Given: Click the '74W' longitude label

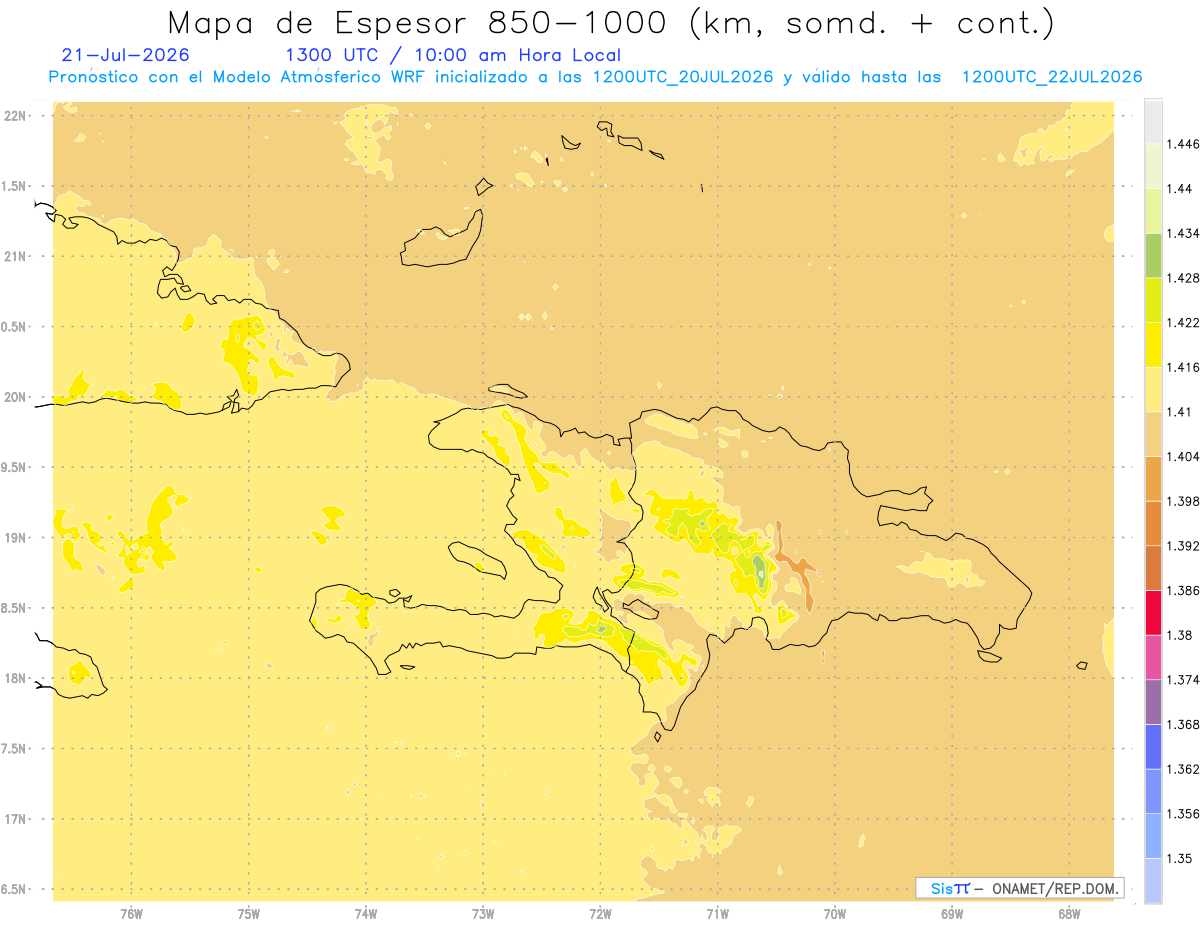Looking at the screenshot, I should [x=366, y=913].
